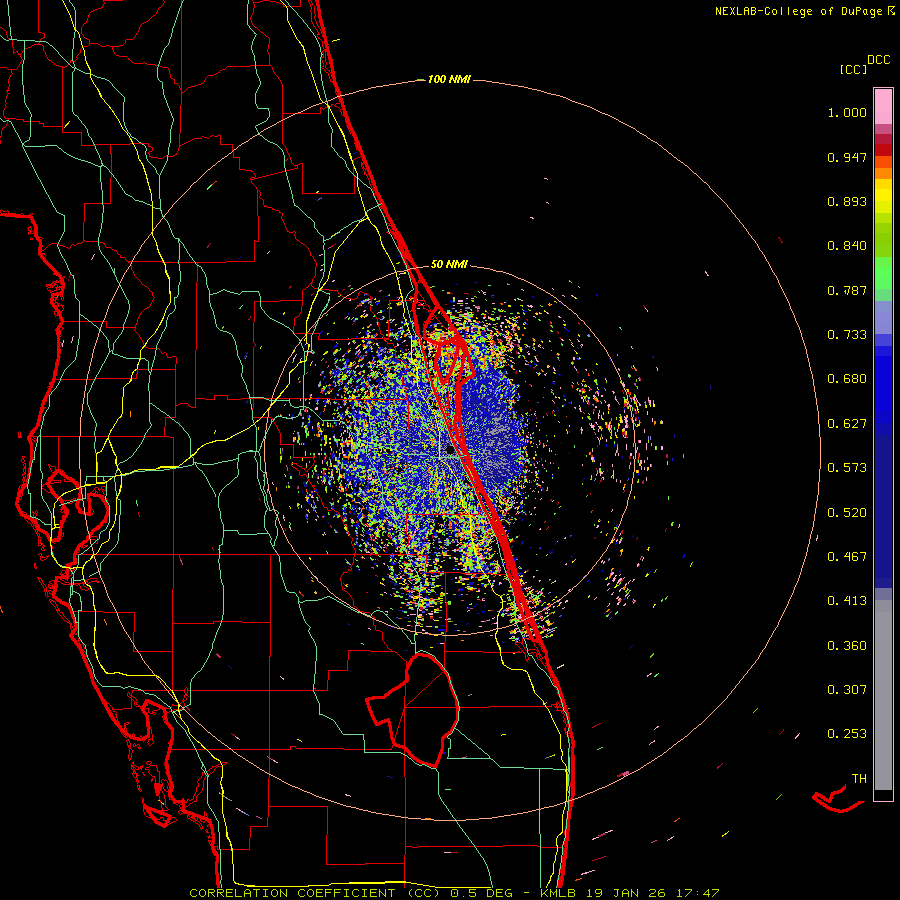This screenshot has width=900, height=900.
Task: Click the 0.253 scale value
Action: [847, 734]
